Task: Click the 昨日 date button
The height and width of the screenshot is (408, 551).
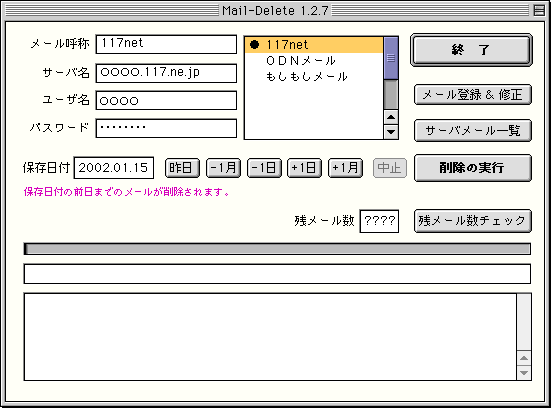Action: coord(182,168)
